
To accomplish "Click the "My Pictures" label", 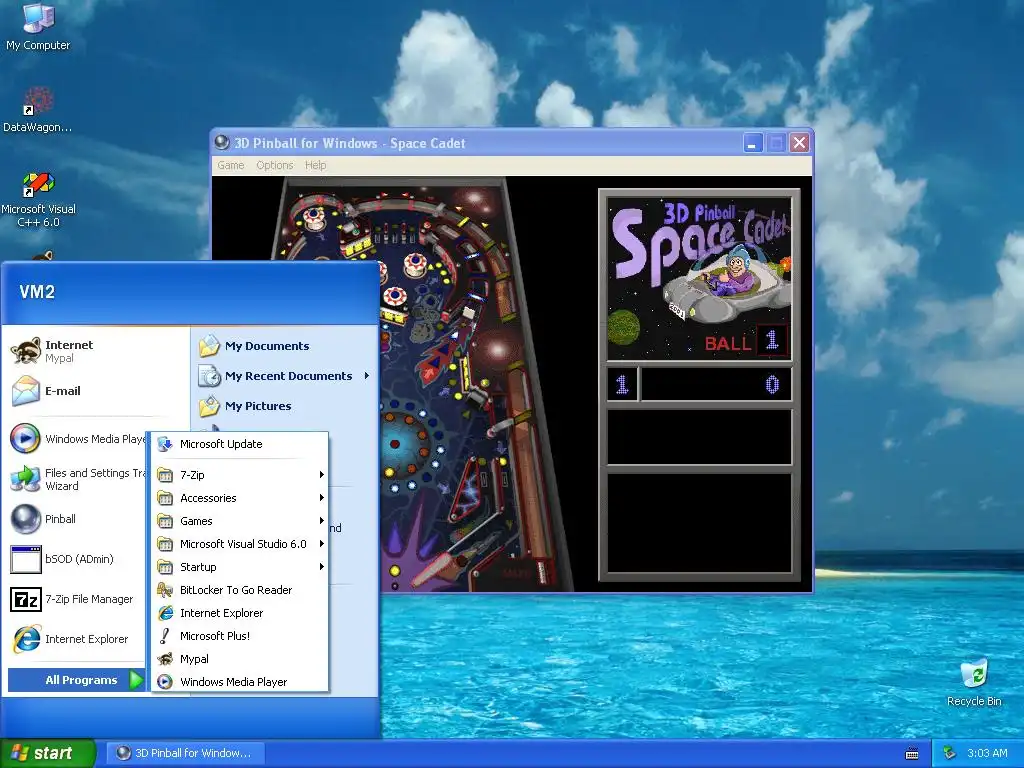I will pyautogui.click(x=258, y=406).
